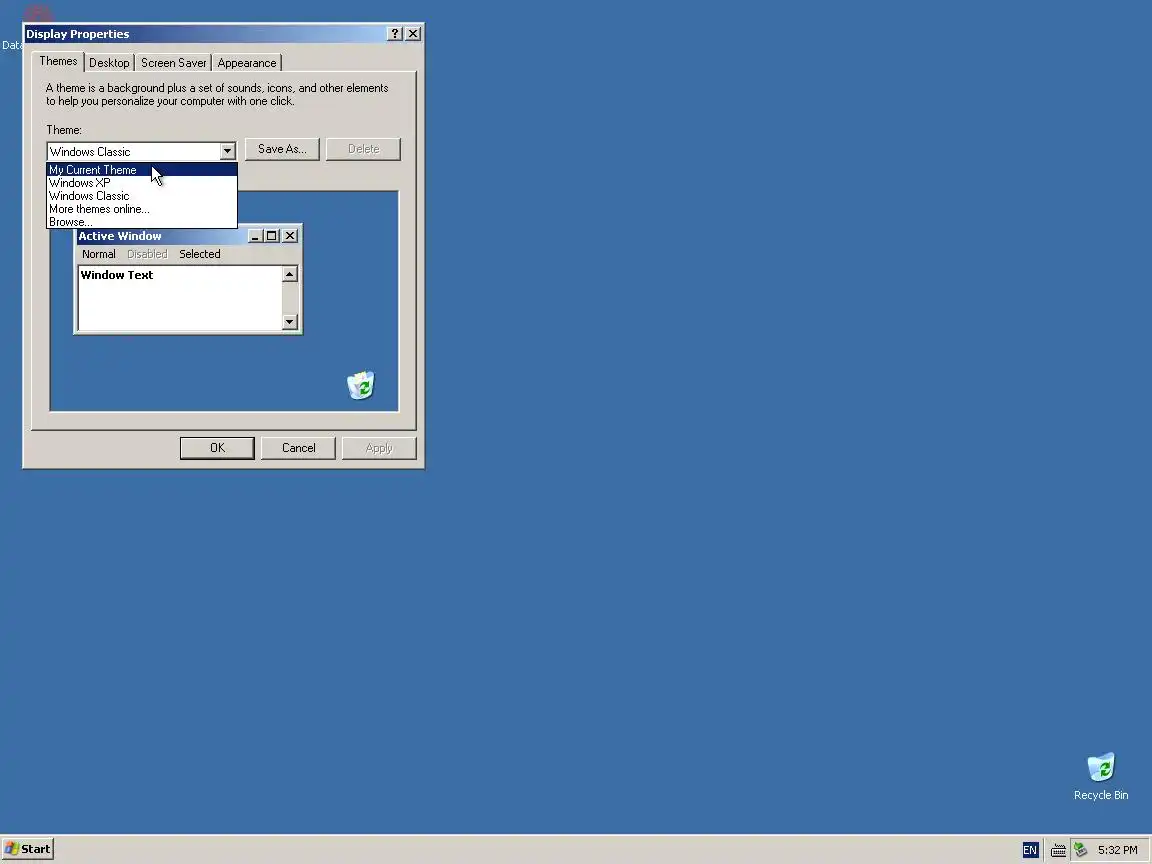Click Disabled in the preview menu
Viewport: 1152px width, 864px height.
coord(147,254)
